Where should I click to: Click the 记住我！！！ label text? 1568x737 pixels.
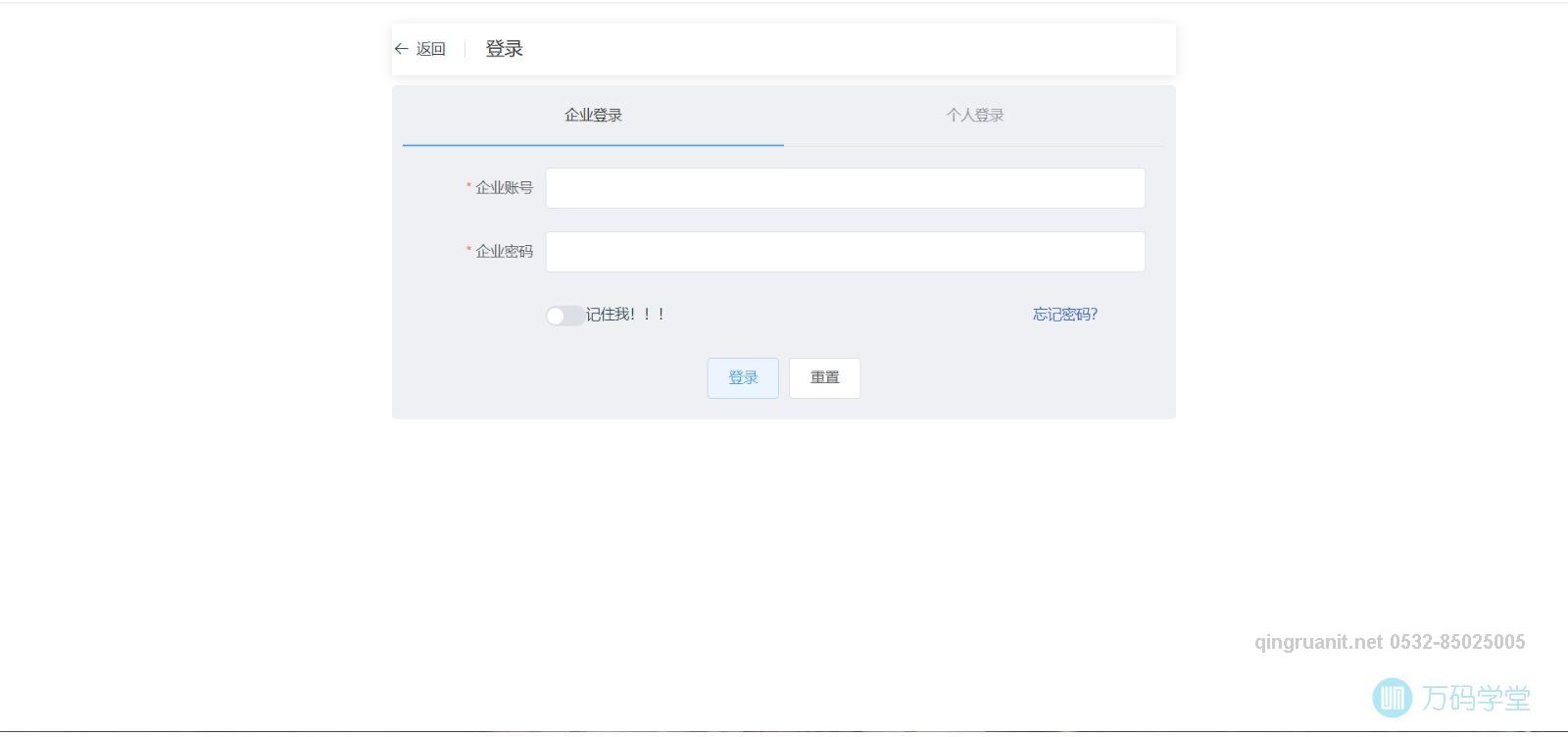626,315
